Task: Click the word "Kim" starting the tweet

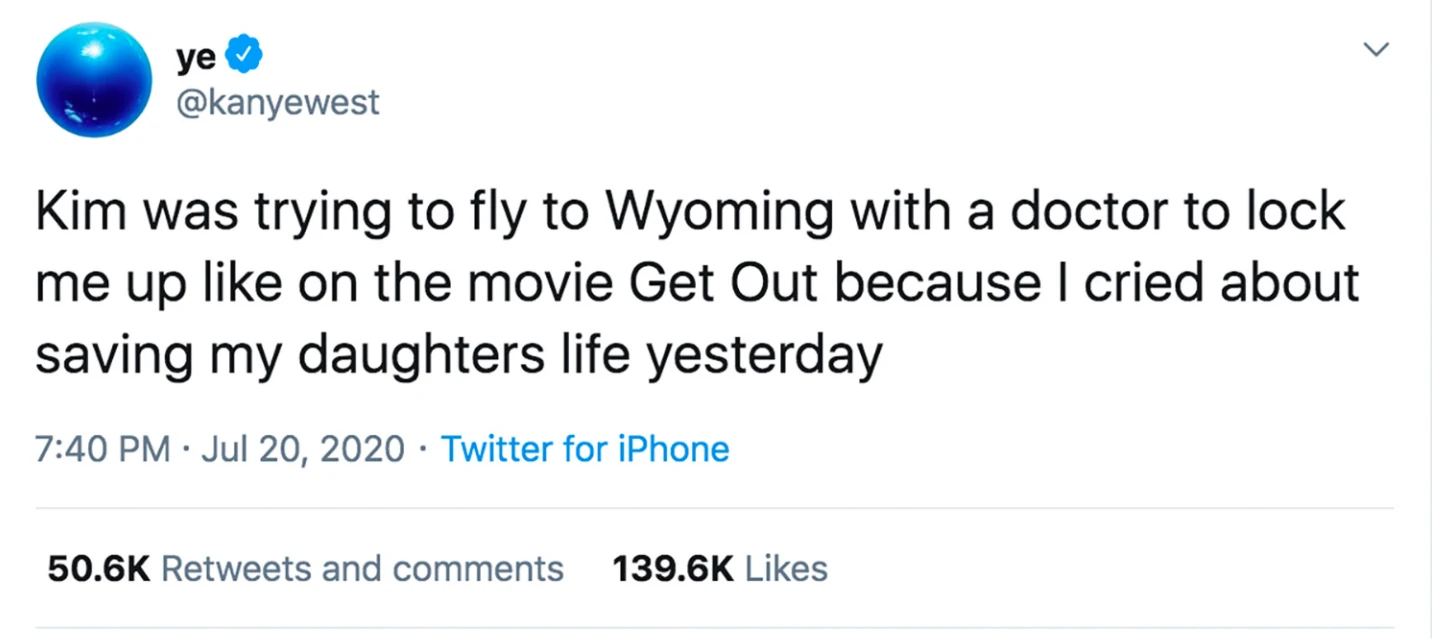Action: (77, 212)
